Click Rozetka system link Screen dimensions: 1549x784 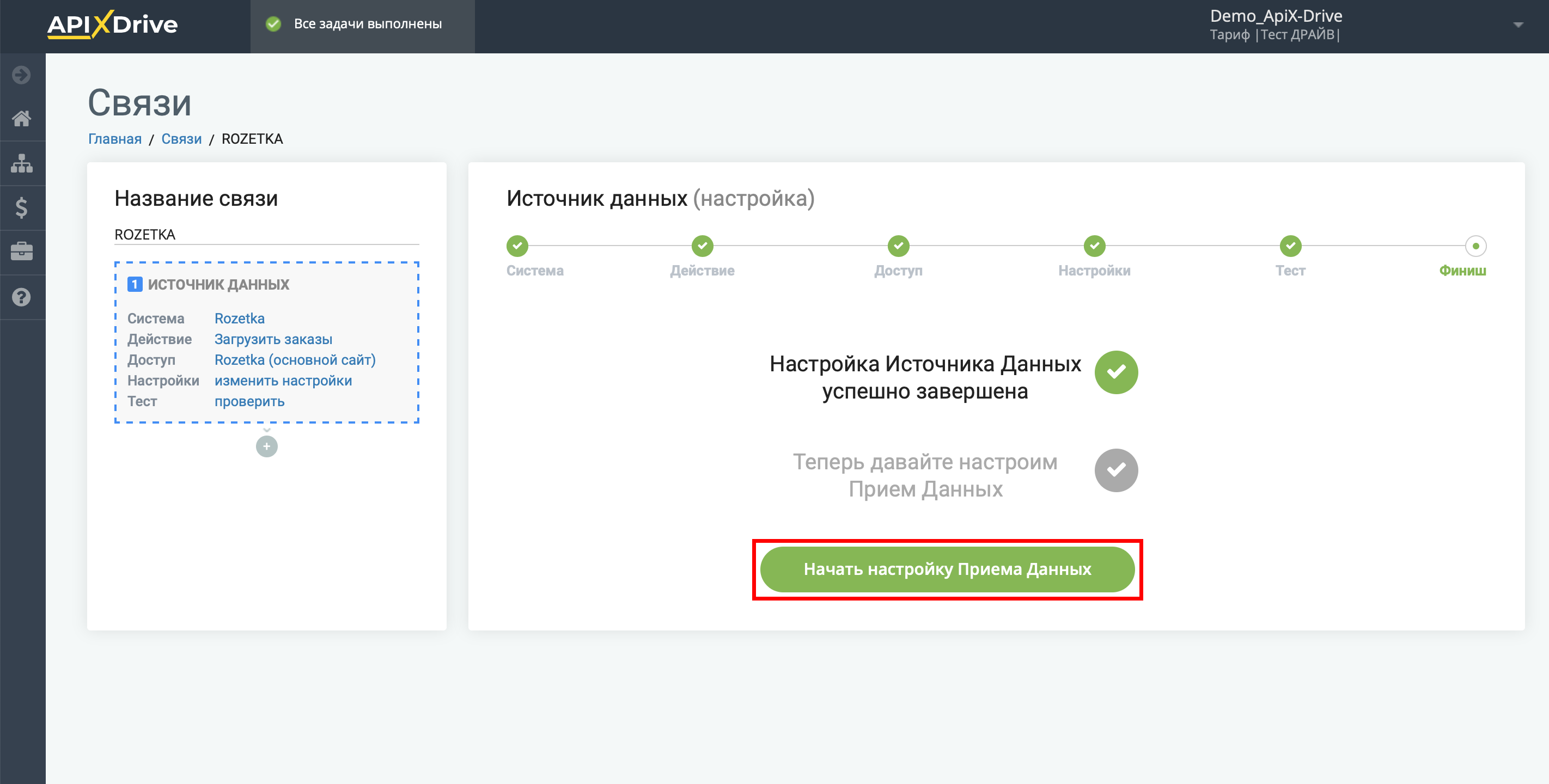pyautogui.click(x=239, y=318)
